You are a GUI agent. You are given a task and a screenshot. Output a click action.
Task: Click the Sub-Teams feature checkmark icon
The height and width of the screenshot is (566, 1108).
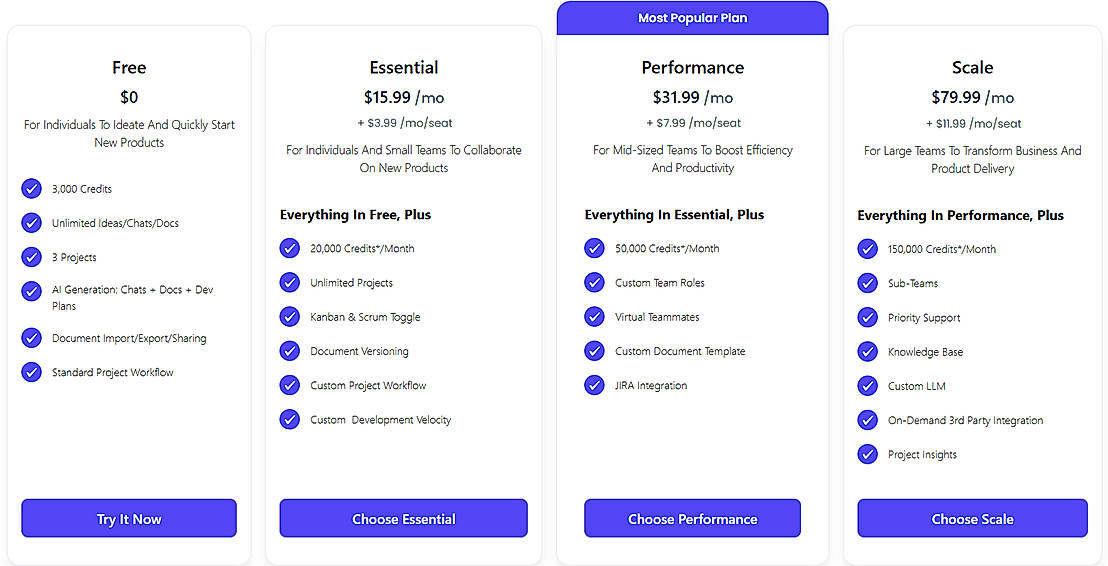coord(868,283)
